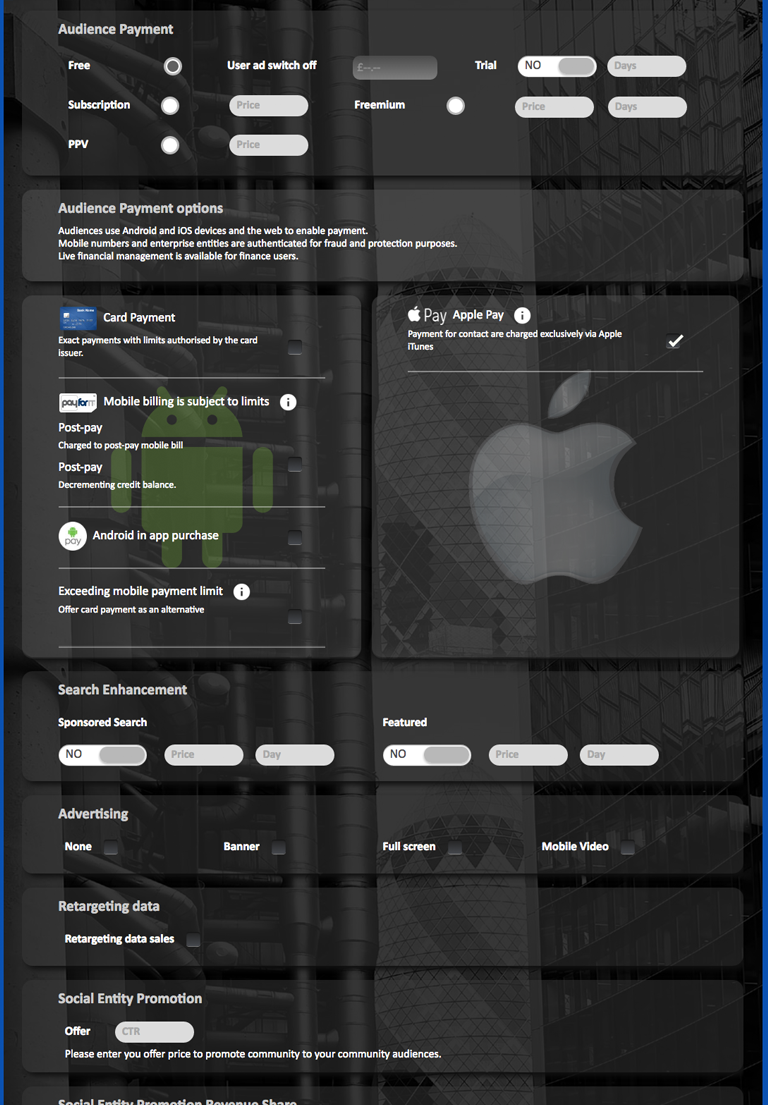Viewport: 768px width, 1105px height.
Task: Click the Freemium Days field
Action: click(x=648, y=107)
